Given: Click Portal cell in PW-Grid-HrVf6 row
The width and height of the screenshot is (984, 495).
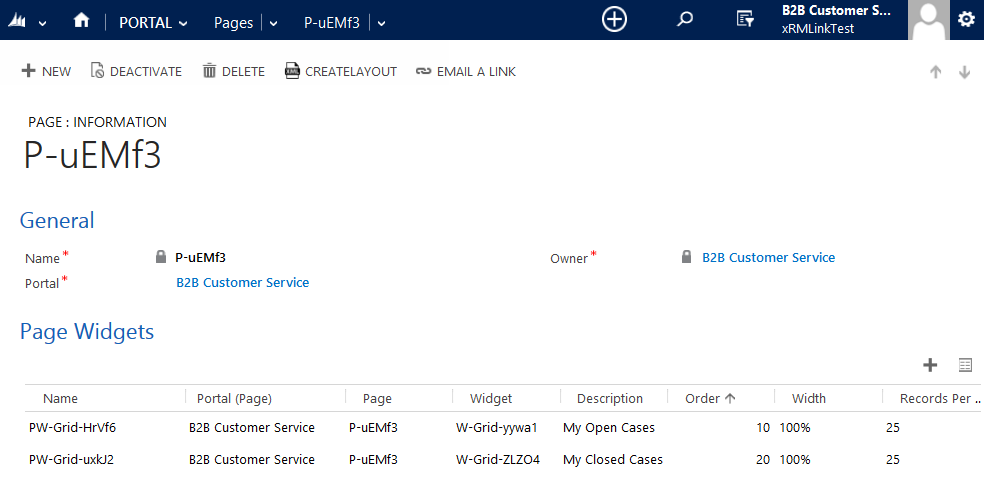Looking at the screenshot, I should pos(252,428).
